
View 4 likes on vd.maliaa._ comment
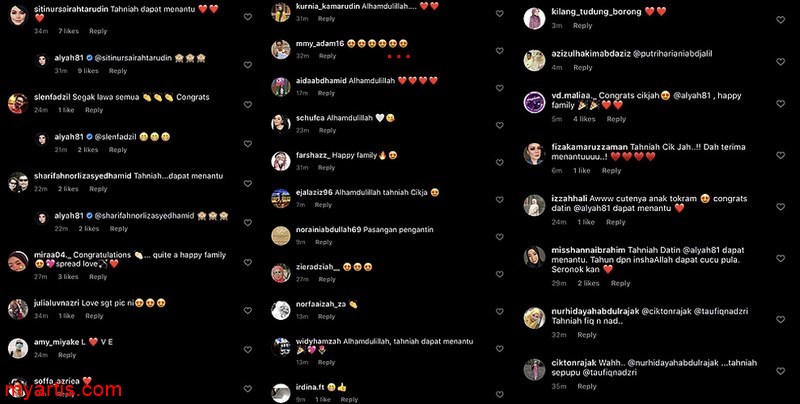click(584, 119)
